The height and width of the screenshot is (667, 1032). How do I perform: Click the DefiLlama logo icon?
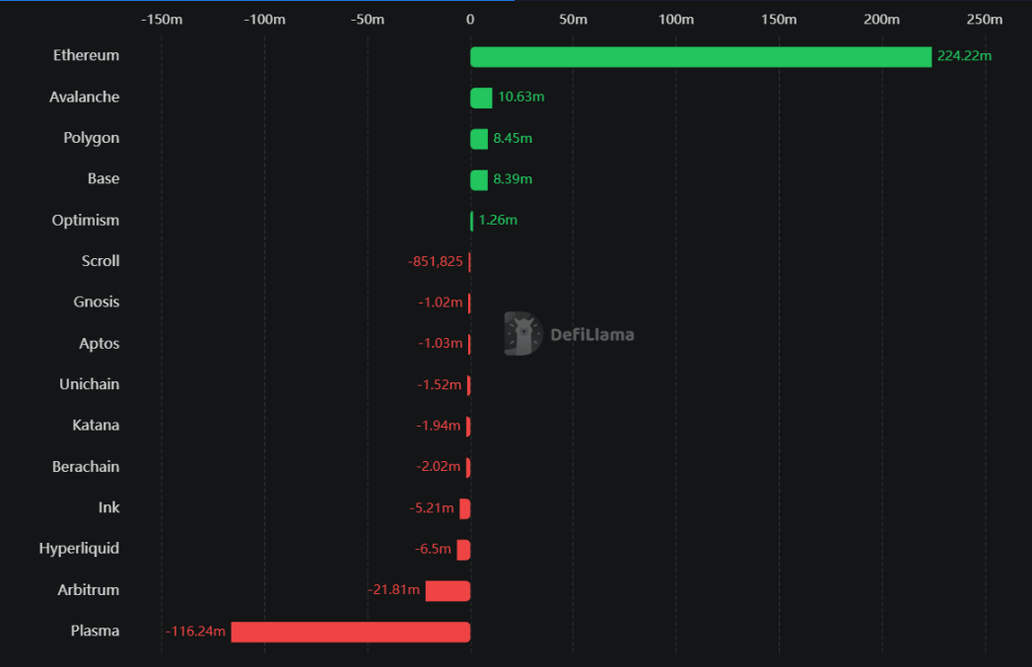522,334
